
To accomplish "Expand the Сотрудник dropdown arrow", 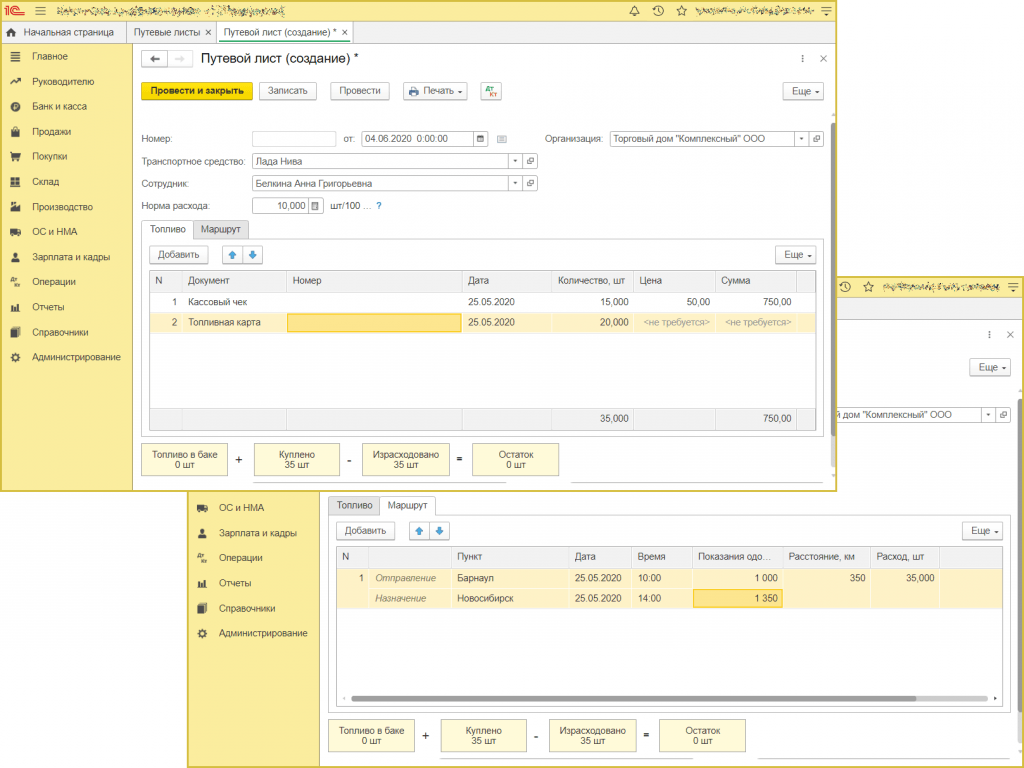I will 515,184.
